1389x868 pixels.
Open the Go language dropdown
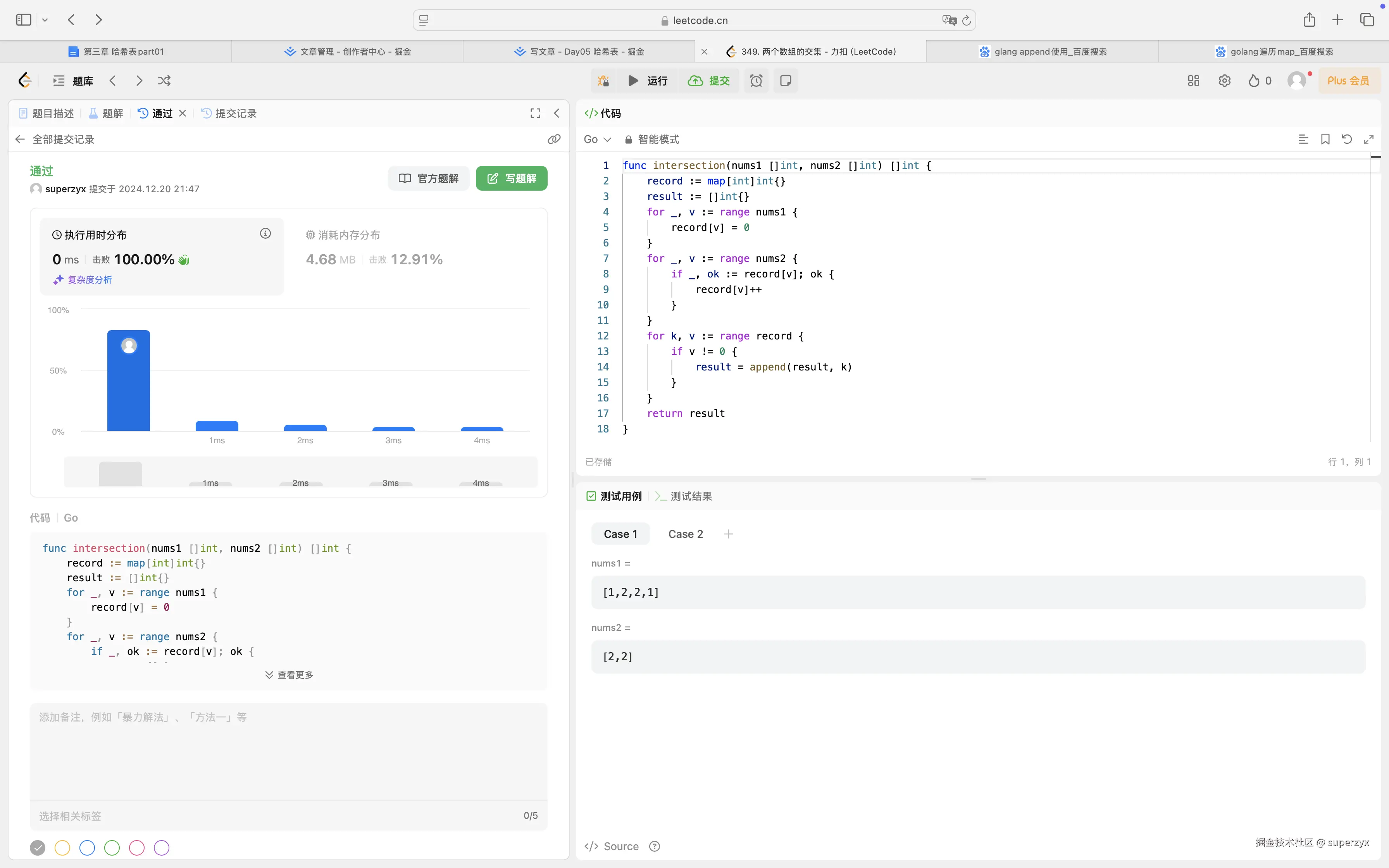[598, 139]
